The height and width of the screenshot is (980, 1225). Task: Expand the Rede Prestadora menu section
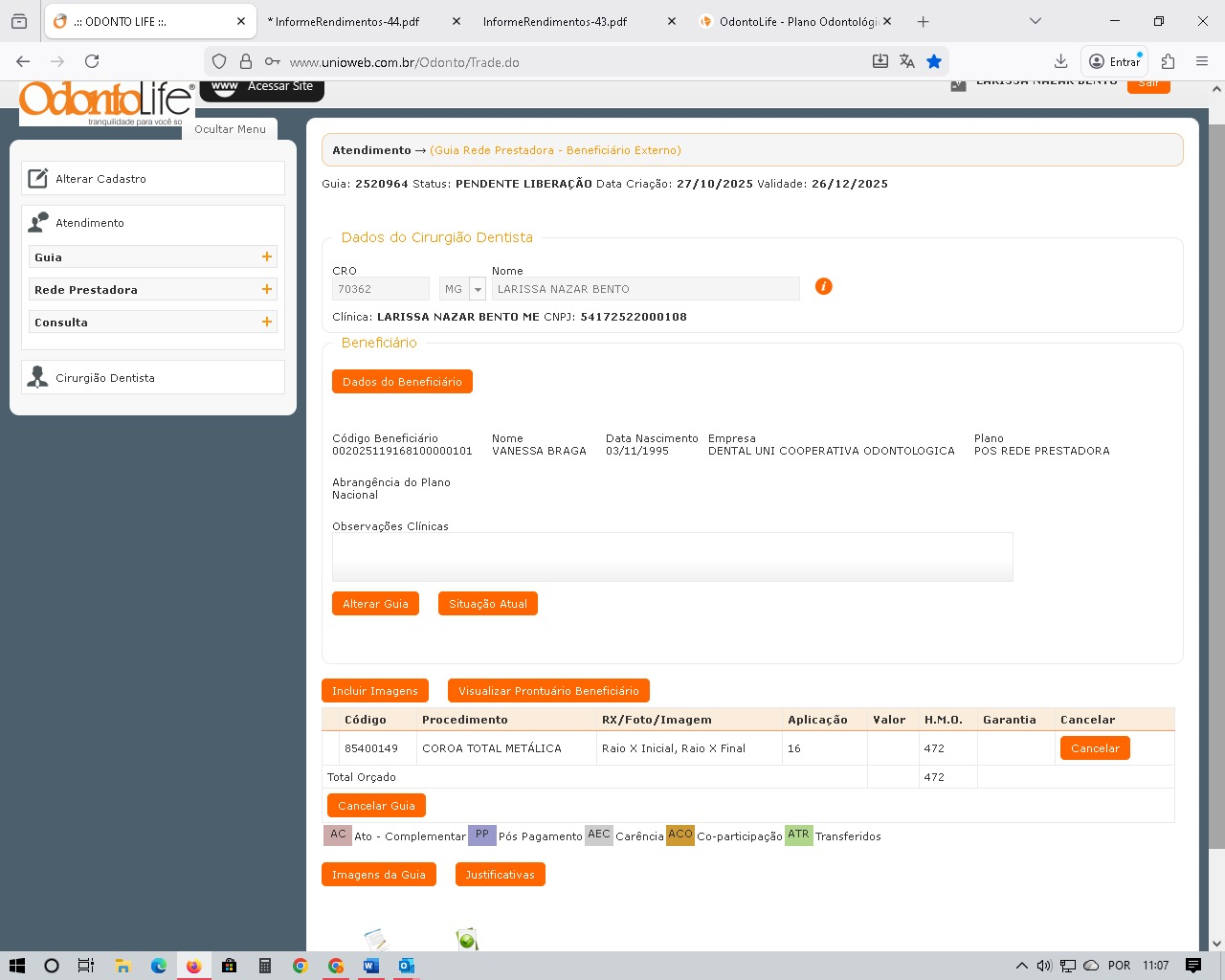coord(267,289)
